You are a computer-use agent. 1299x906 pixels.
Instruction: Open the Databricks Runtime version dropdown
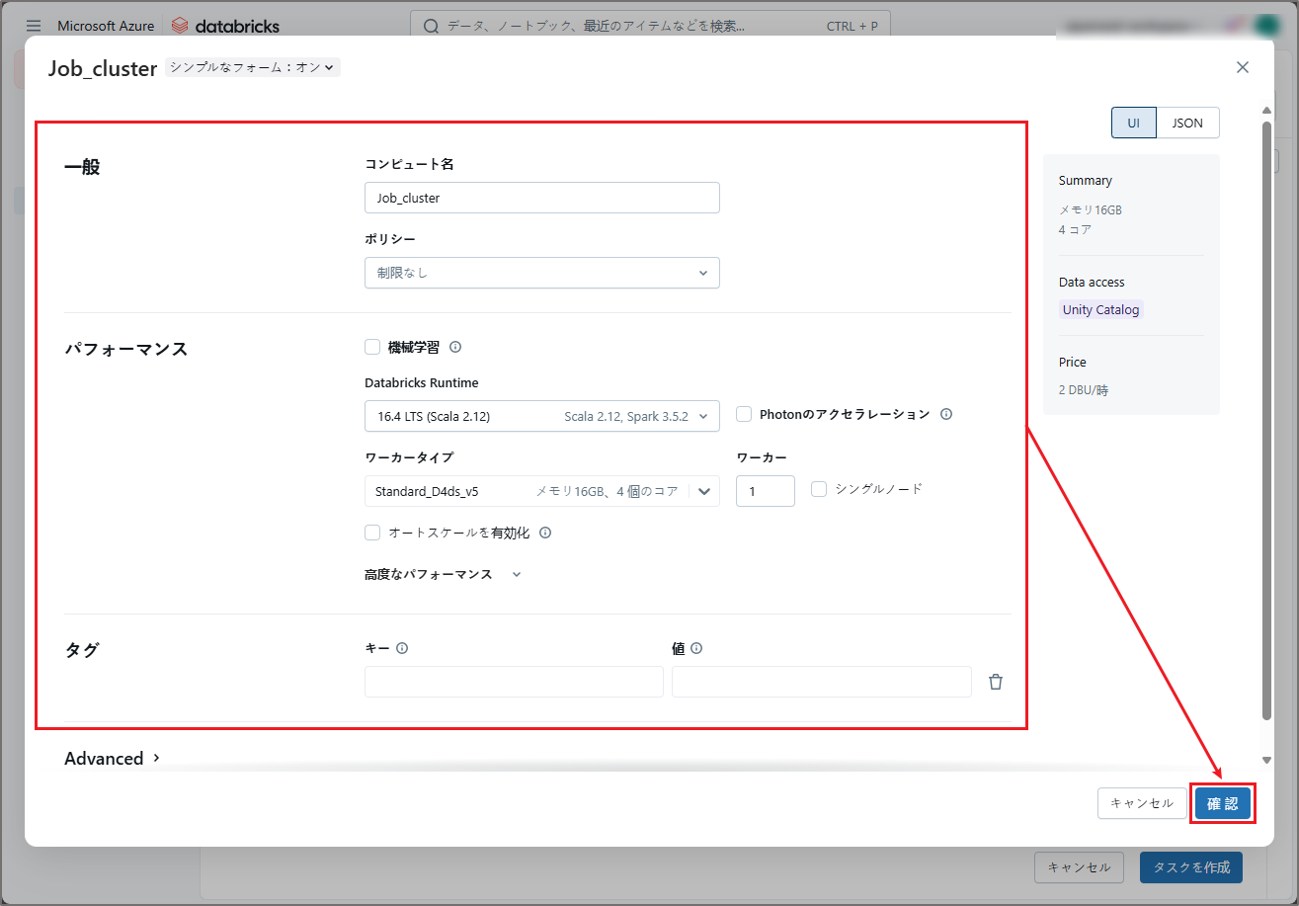[541, 416]
